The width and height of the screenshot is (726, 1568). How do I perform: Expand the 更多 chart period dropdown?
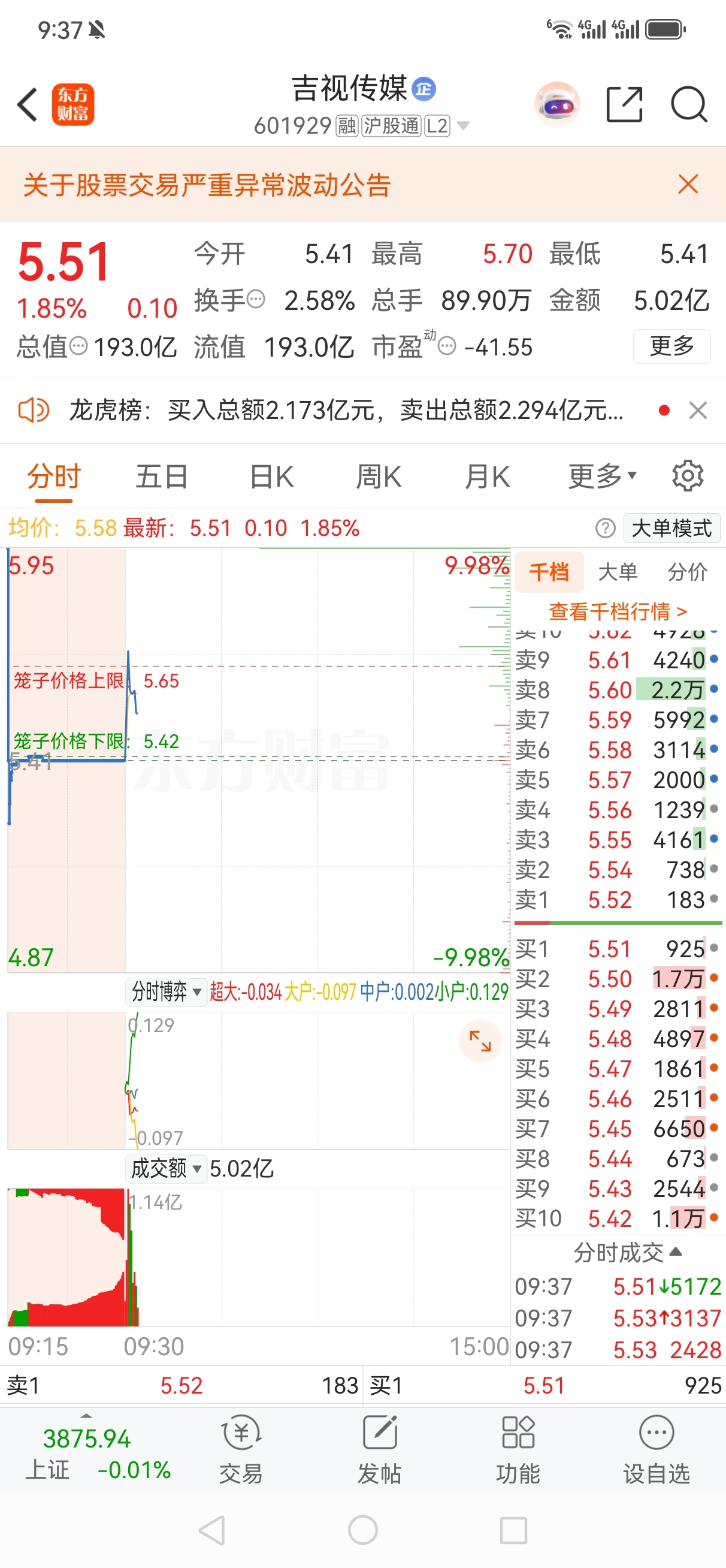pos(603,476)
